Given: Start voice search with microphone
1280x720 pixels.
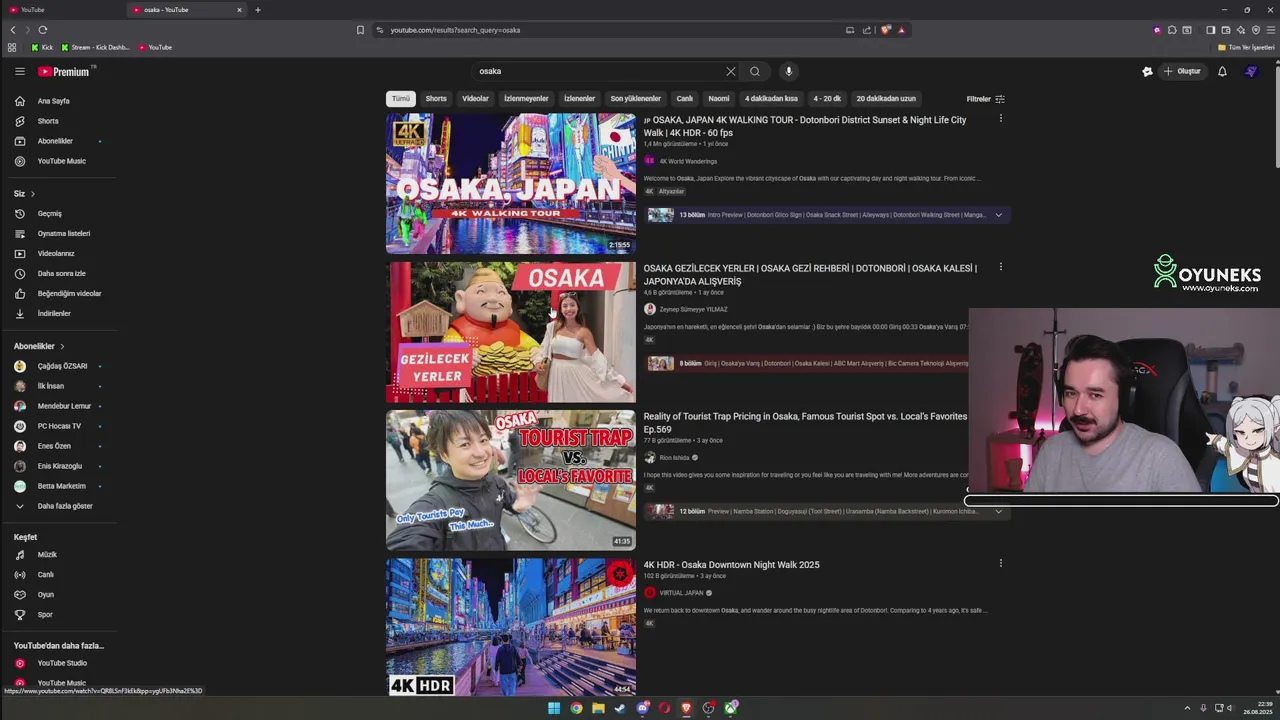Looking at the screenshot, I should click(788, 71).
